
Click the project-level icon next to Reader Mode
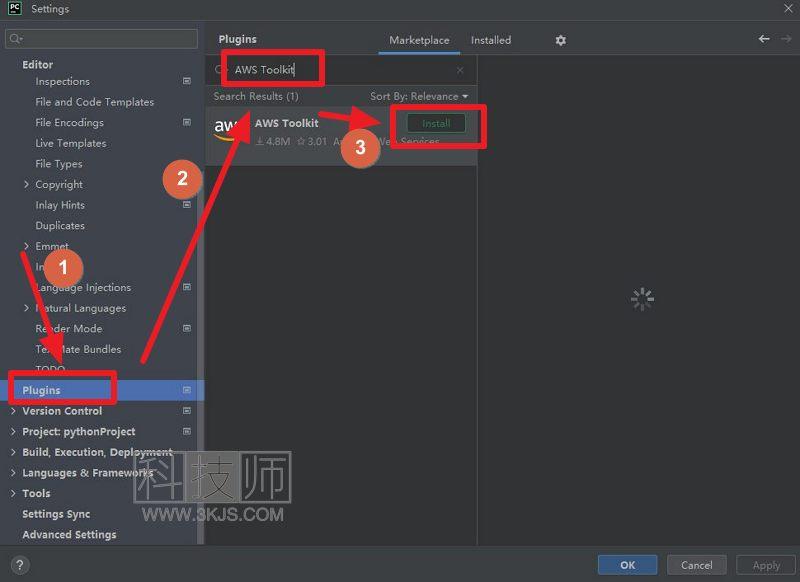pyautogui.click(x=187, y=328)
